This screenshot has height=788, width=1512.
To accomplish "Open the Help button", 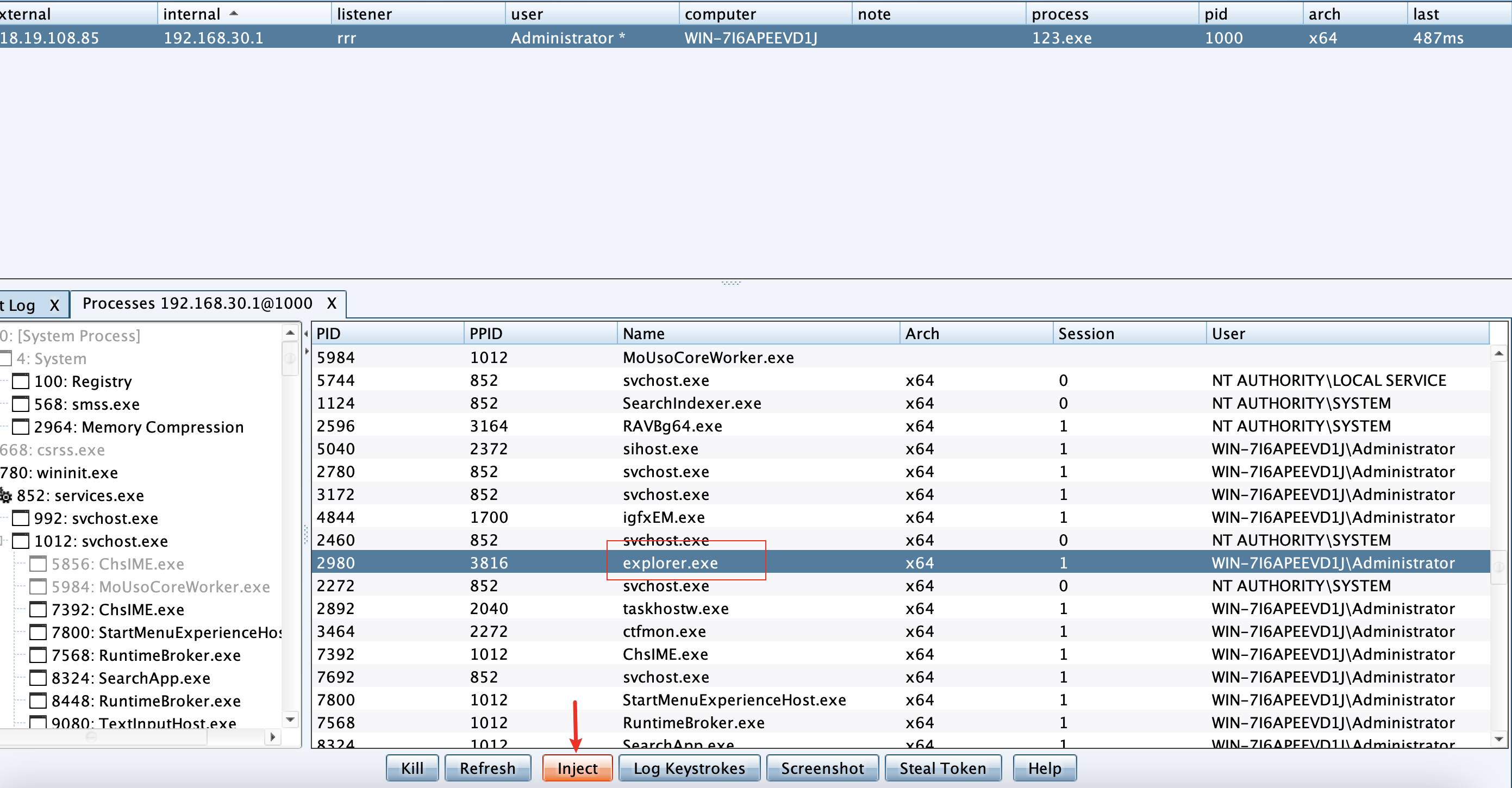I will point(1044,768).
